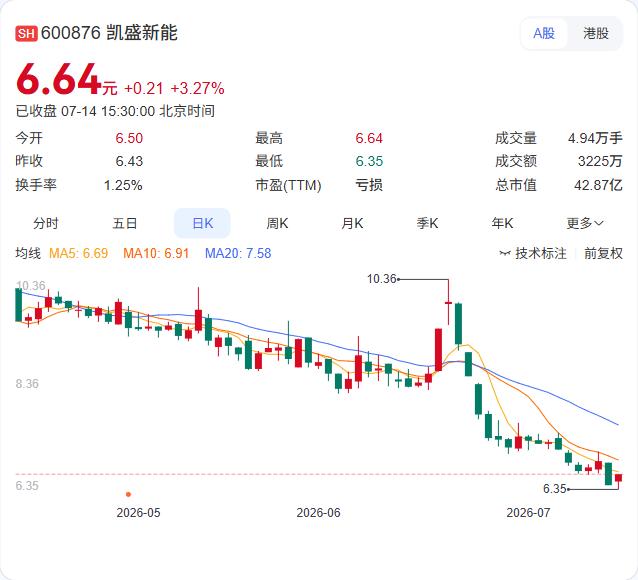
Task: Click the 2026-07 date axis label
Action: (528, 512)
